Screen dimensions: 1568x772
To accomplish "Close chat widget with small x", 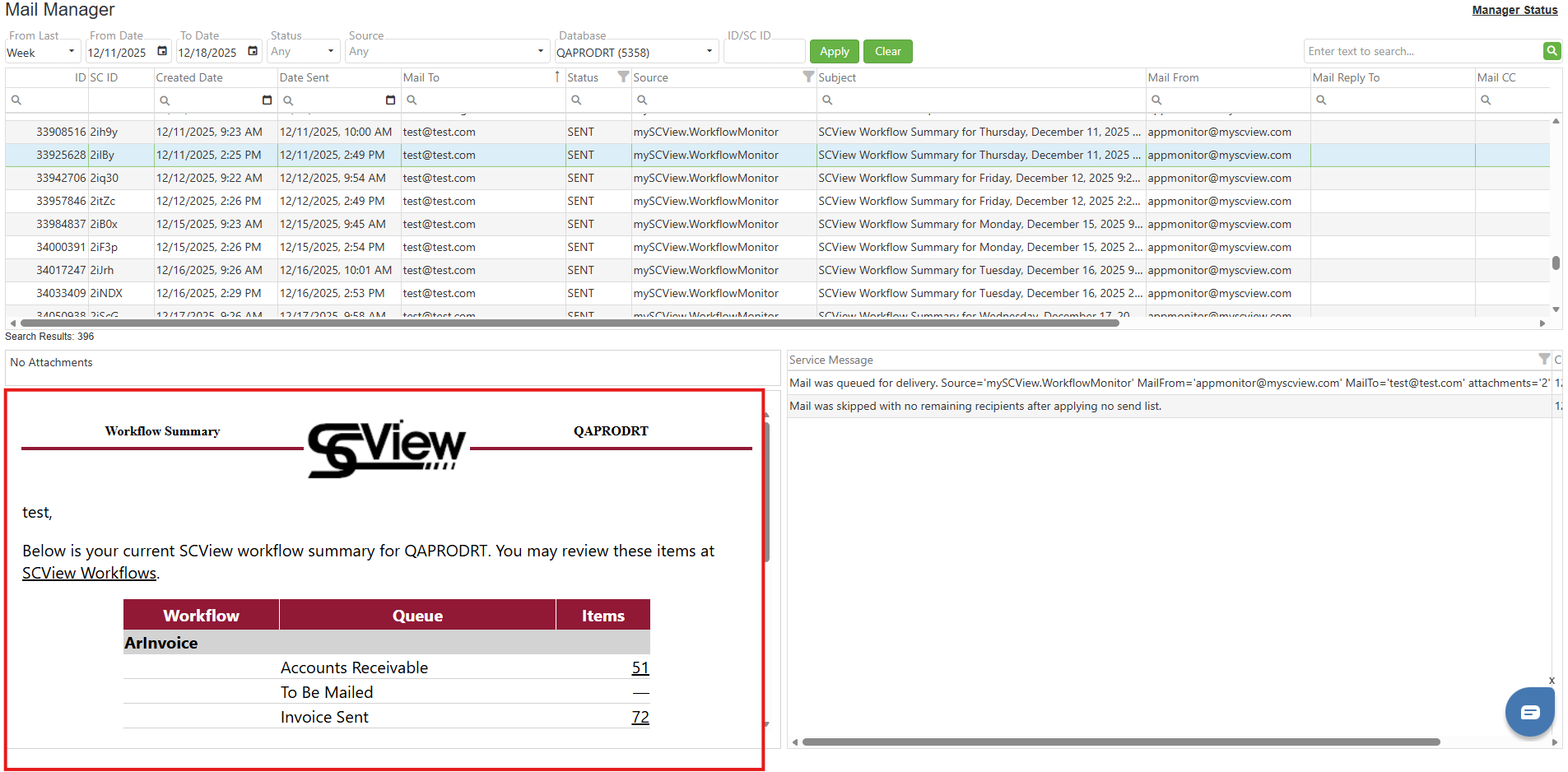I will click(x=1552, y=681).
